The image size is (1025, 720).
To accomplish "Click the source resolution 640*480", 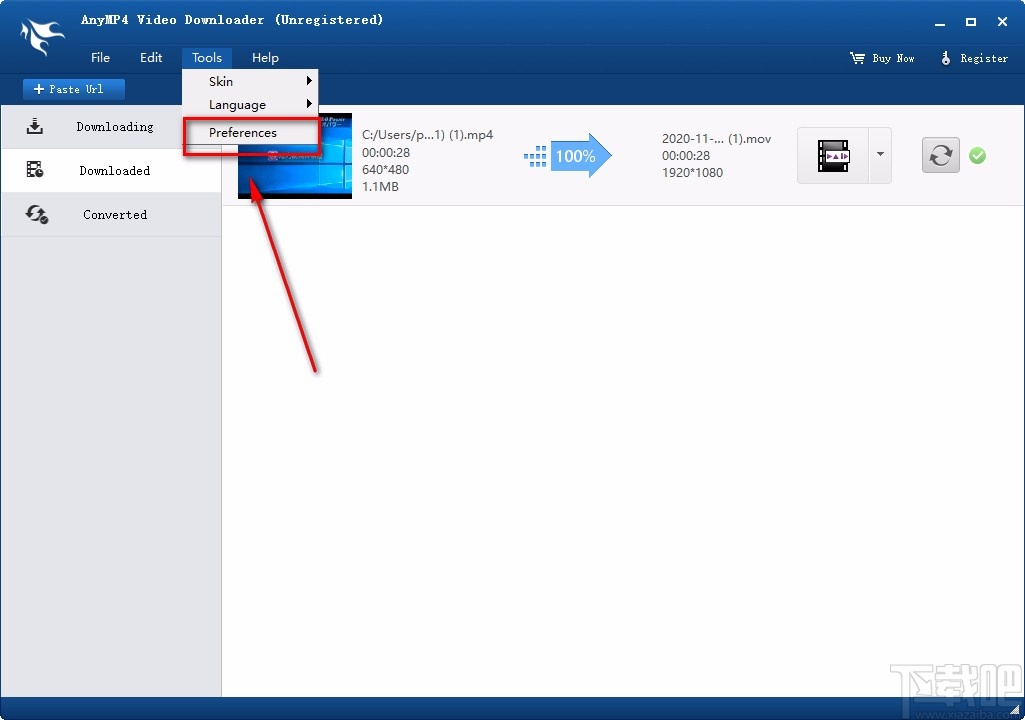I will 386,169.
